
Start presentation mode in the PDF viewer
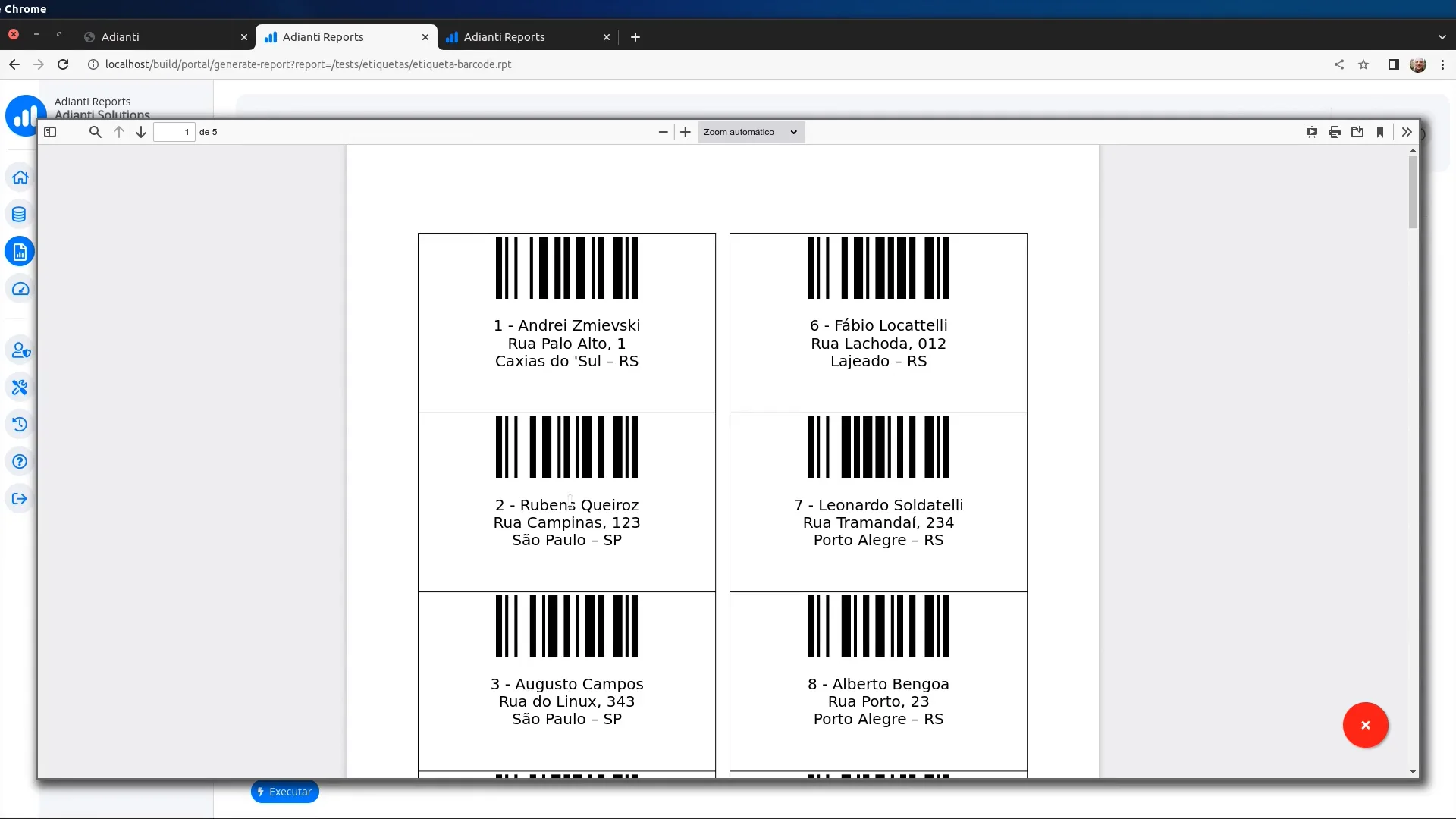pyautogui.click(x=1312, y=131)
